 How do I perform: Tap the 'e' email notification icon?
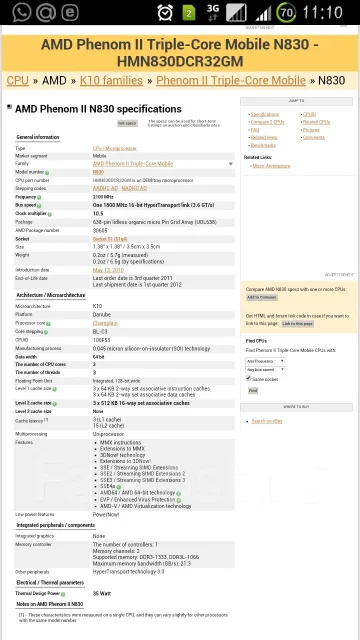tap(70, 13)
